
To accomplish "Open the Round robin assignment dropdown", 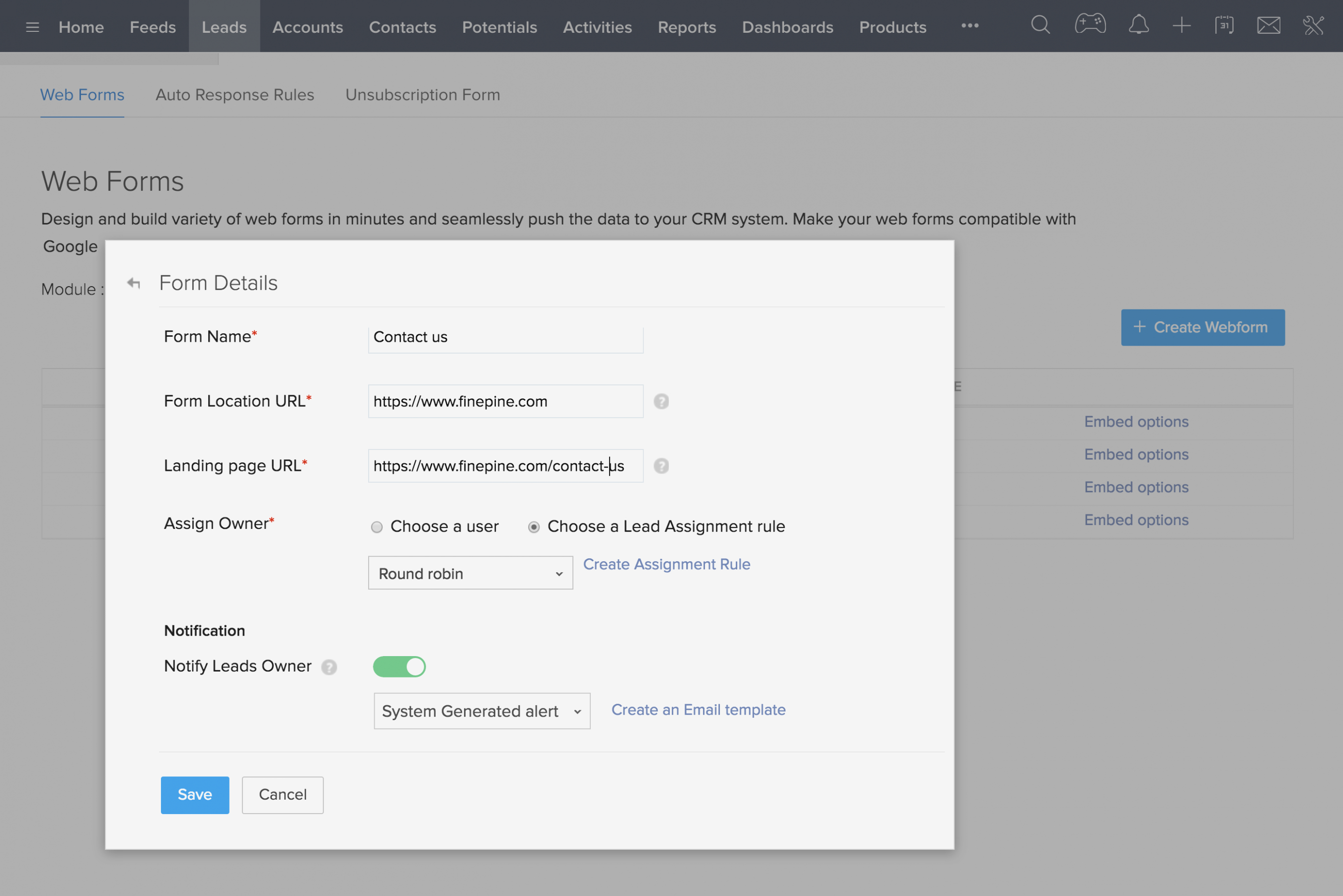I will pos(470,573).
